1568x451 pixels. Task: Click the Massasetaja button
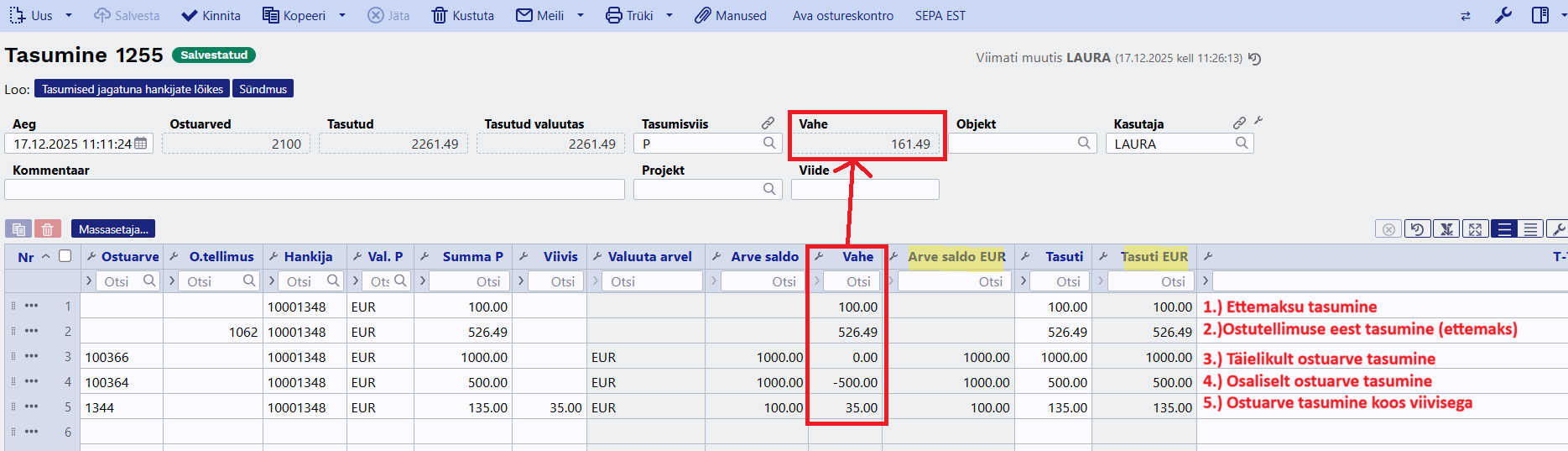coord(113,229)
